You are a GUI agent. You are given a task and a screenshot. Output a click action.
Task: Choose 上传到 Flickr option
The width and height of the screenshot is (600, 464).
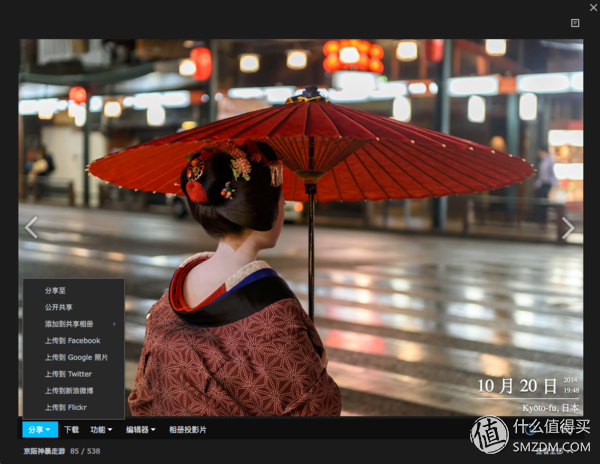tap(66, 407)
